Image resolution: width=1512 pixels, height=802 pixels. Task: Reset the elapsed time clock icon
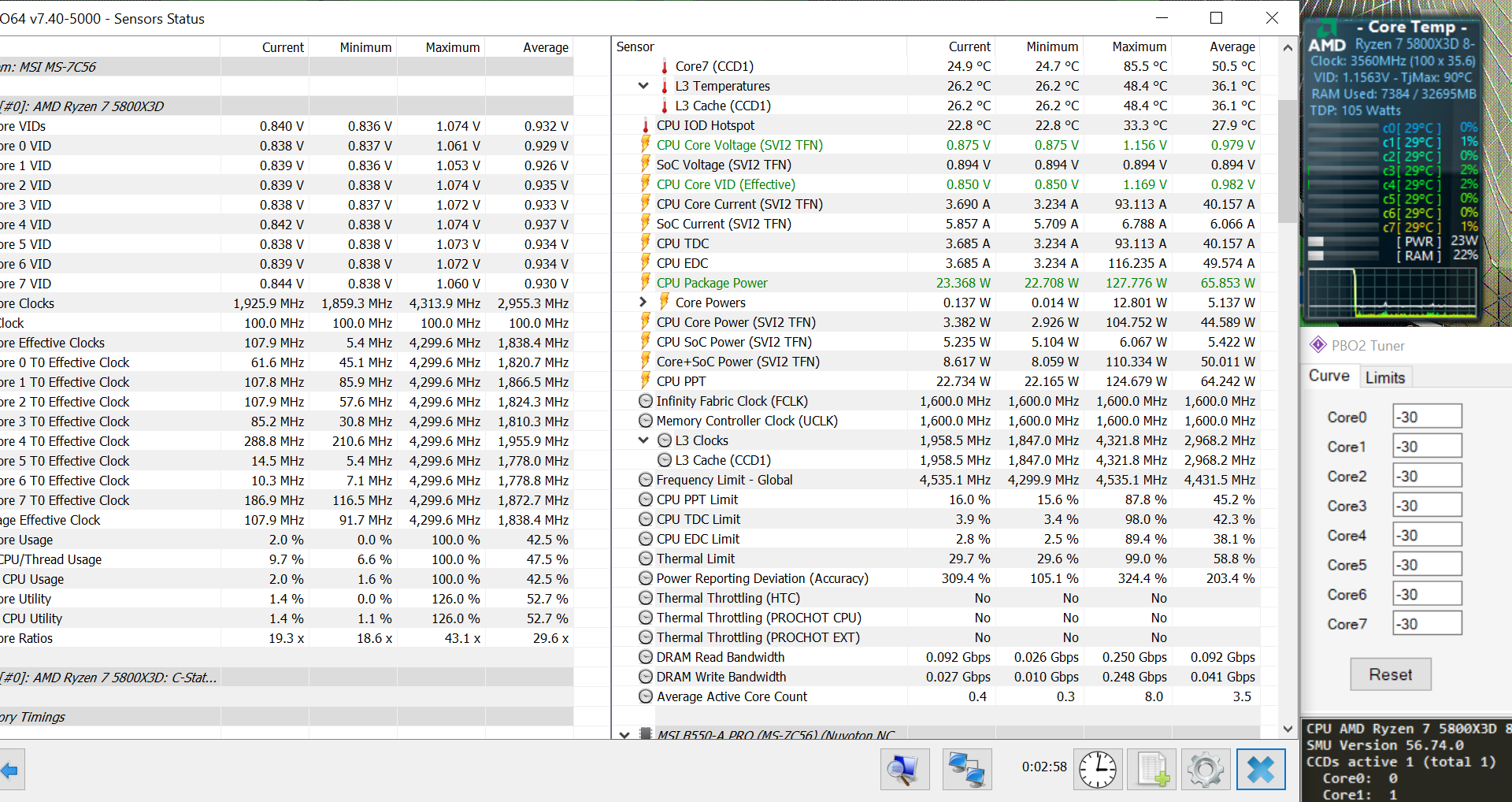tap(1098, 769)
